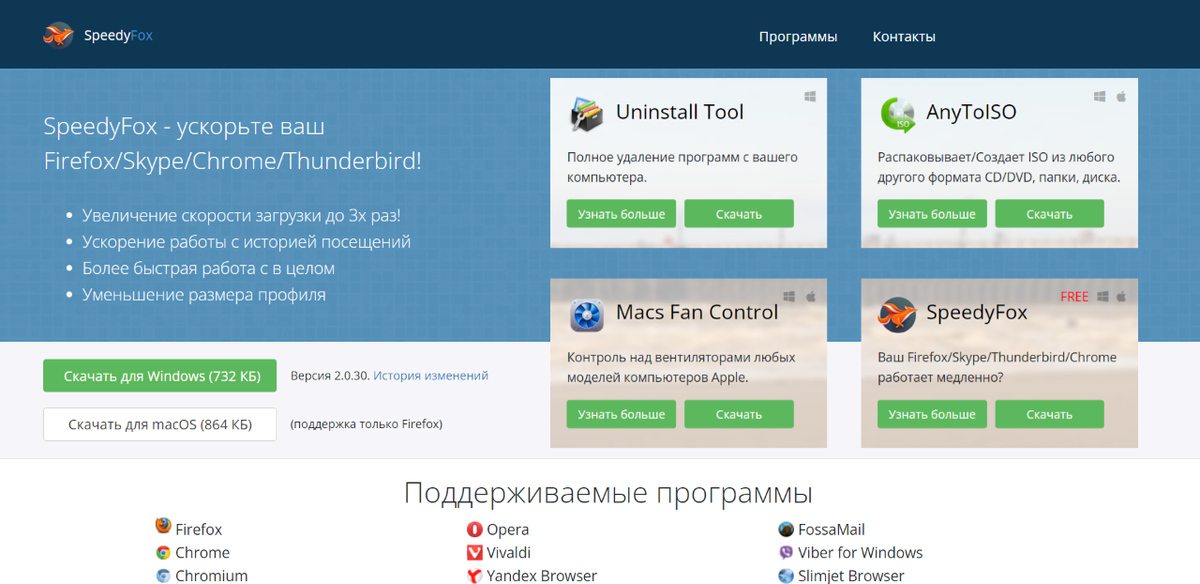Viewport: 1200px width, 584px height.
Task: Click Узнать больше on the AnyToISO card
Action: 931,213
